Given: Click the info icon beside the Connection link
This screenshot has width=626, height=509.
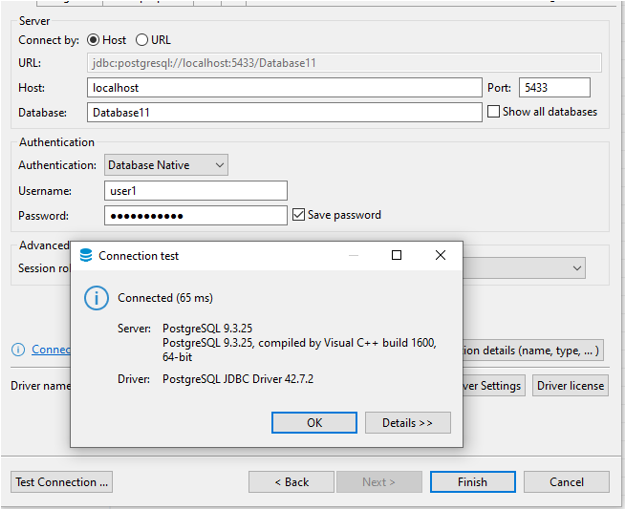Looking at the screenshot, I should tap(18, 349).
